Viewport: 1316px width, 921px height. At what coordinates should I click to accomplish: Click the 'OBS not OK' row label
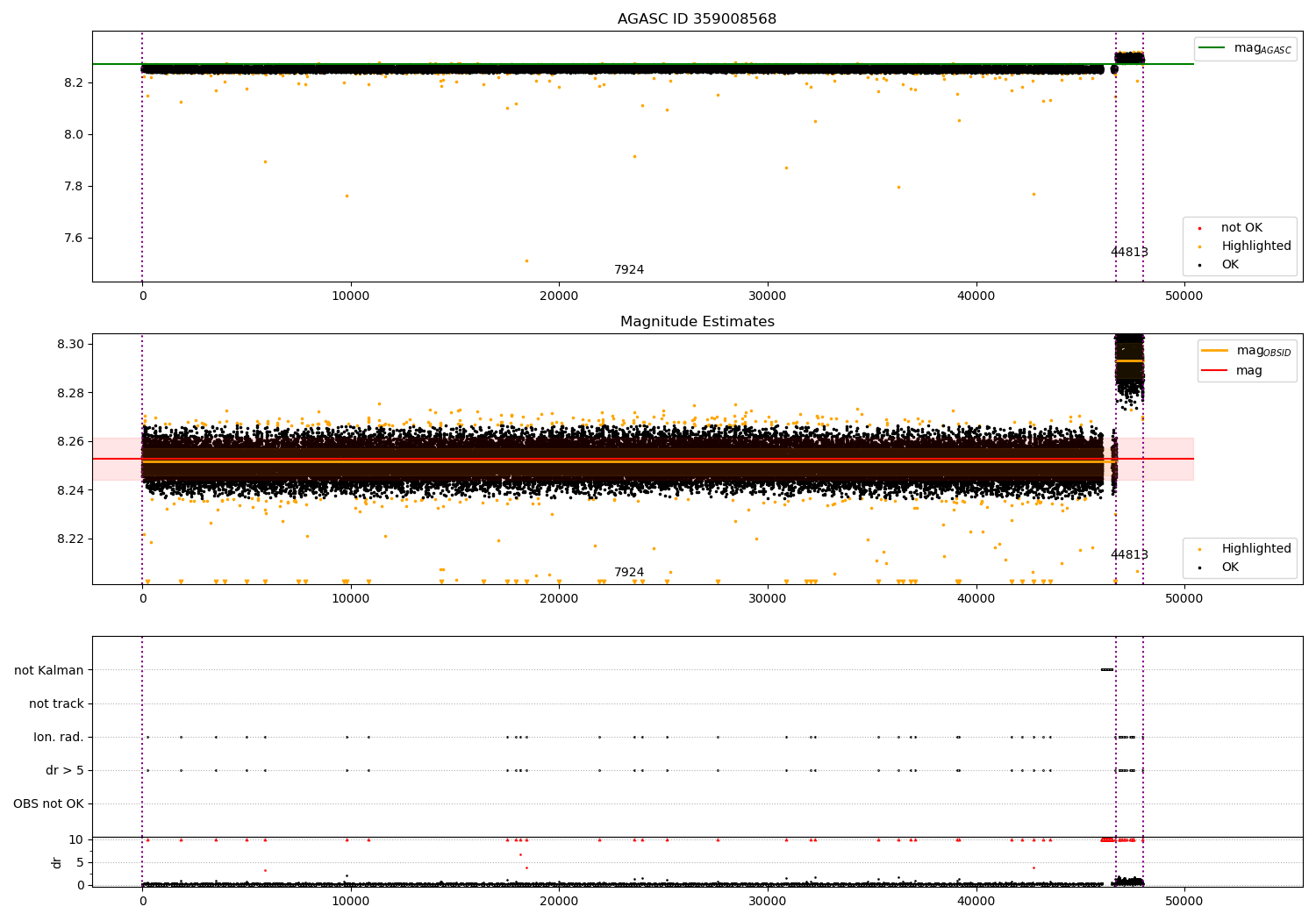pos(48,804)
